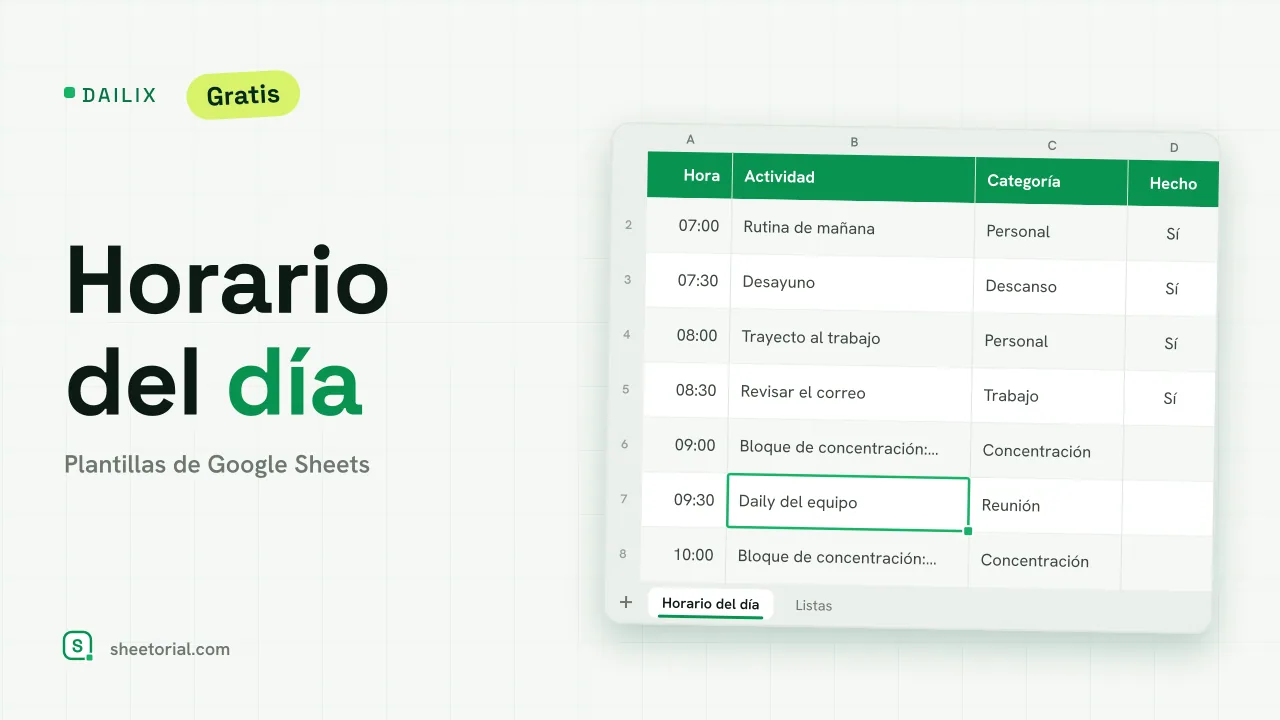Select the 08:00 time cell
This screenshot has width=1280, height=720.
[687, 336]
